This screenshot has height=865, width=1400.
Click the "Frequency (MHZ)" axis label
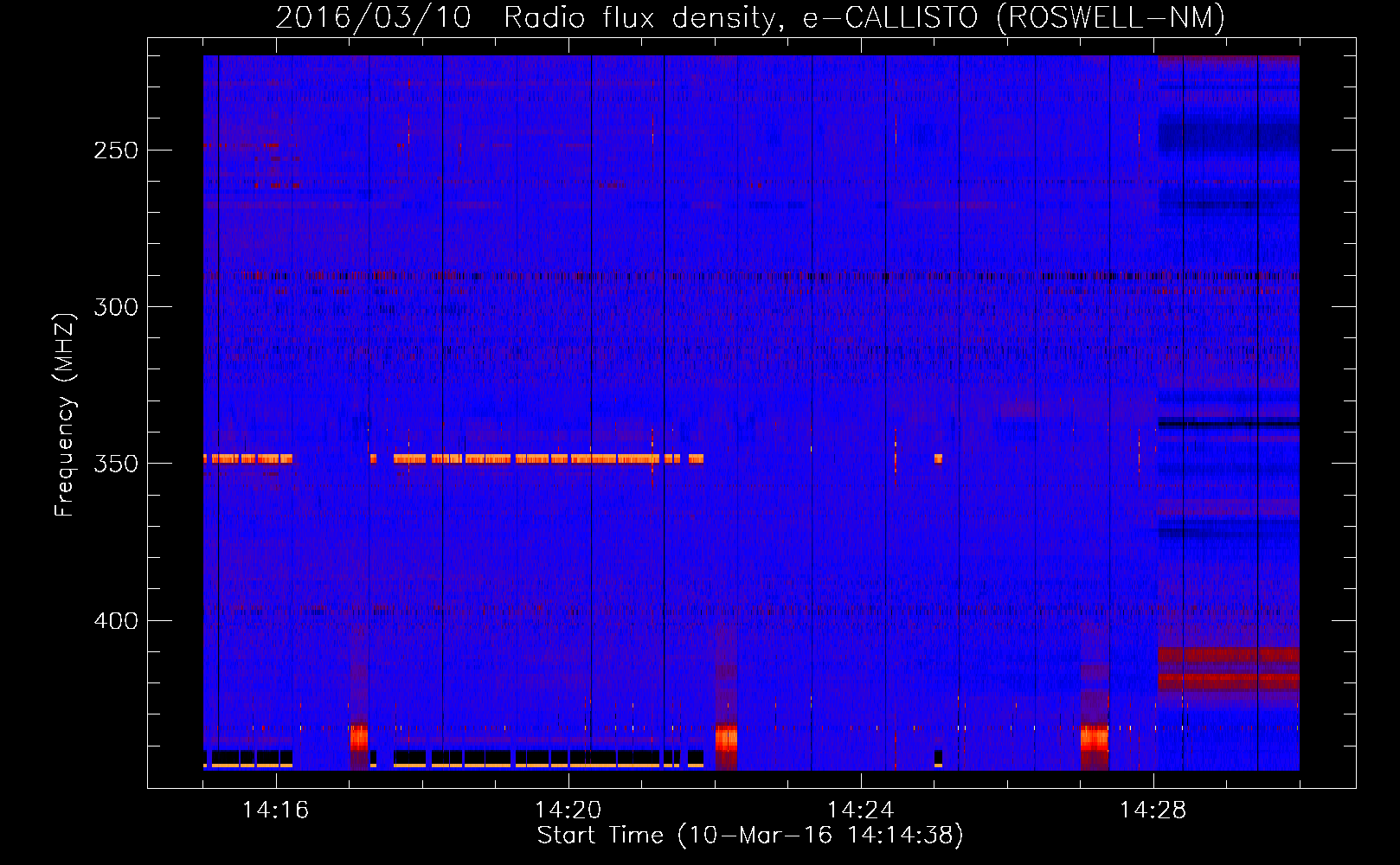coord(66,415)
